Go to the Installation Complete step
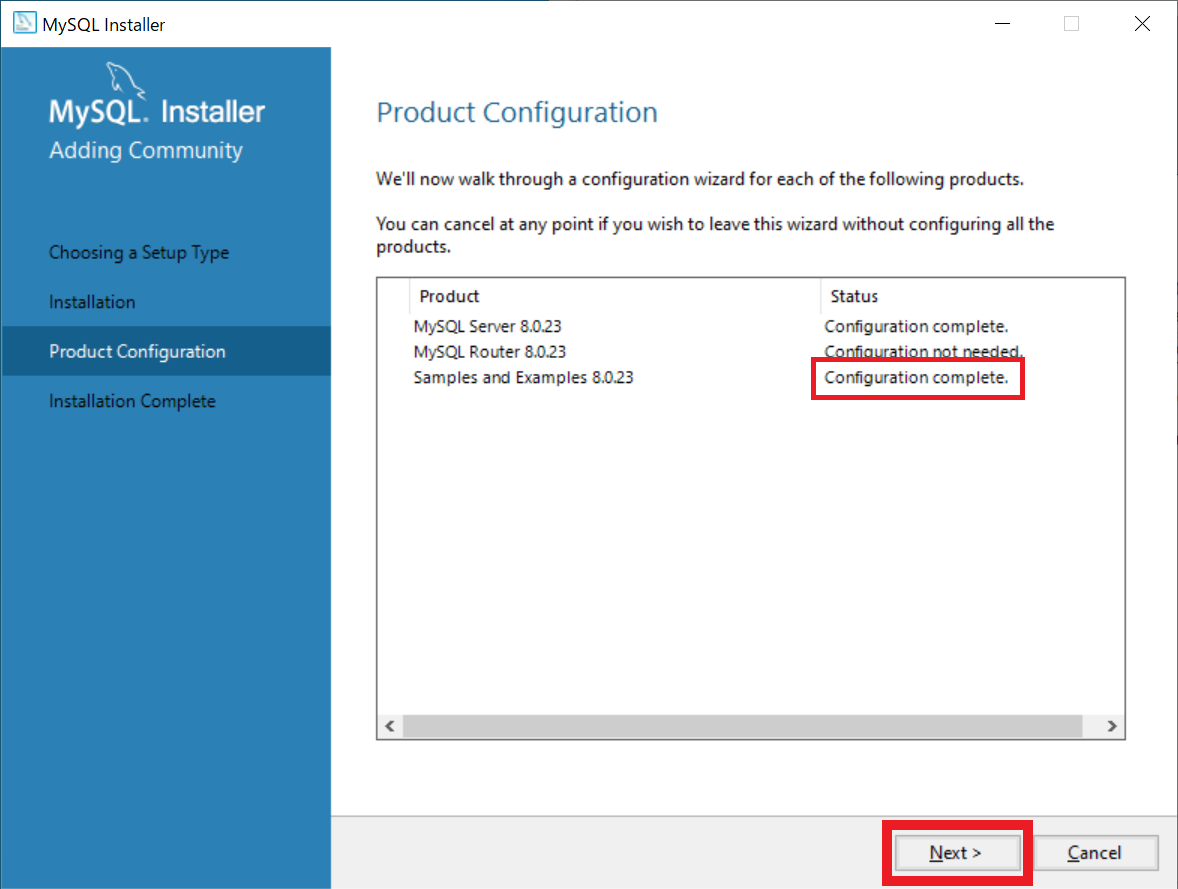This screenshot has height=889, width=1178. click(x=132, y=401)
